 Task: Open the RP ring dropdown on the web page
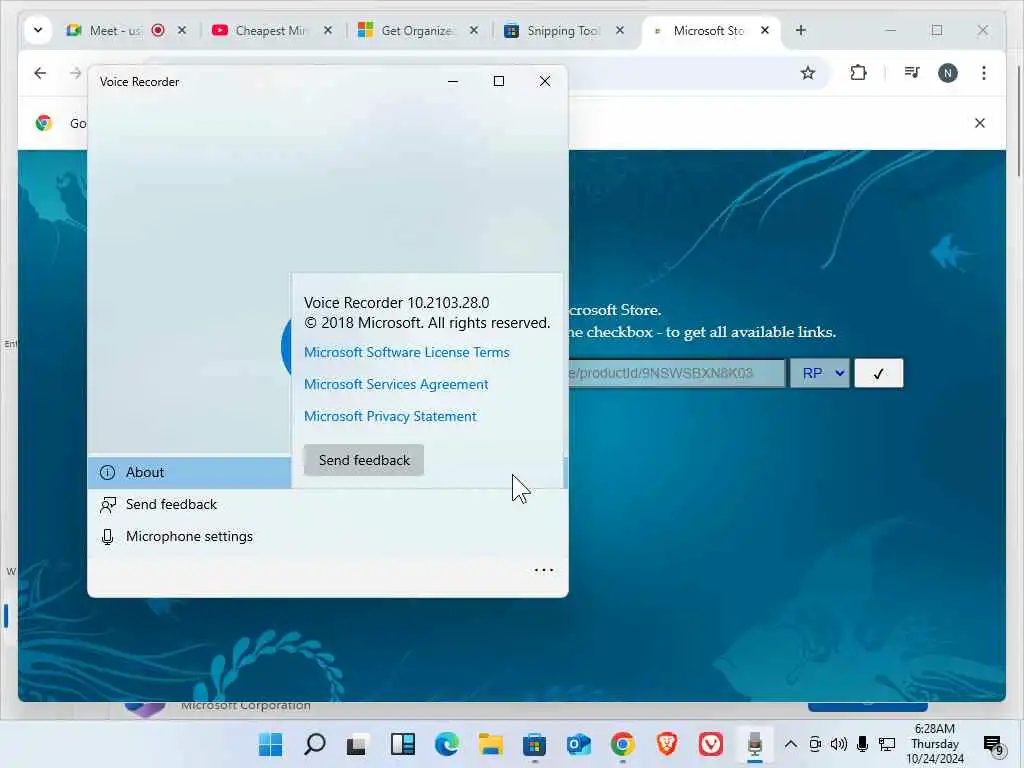coord(820,374)
